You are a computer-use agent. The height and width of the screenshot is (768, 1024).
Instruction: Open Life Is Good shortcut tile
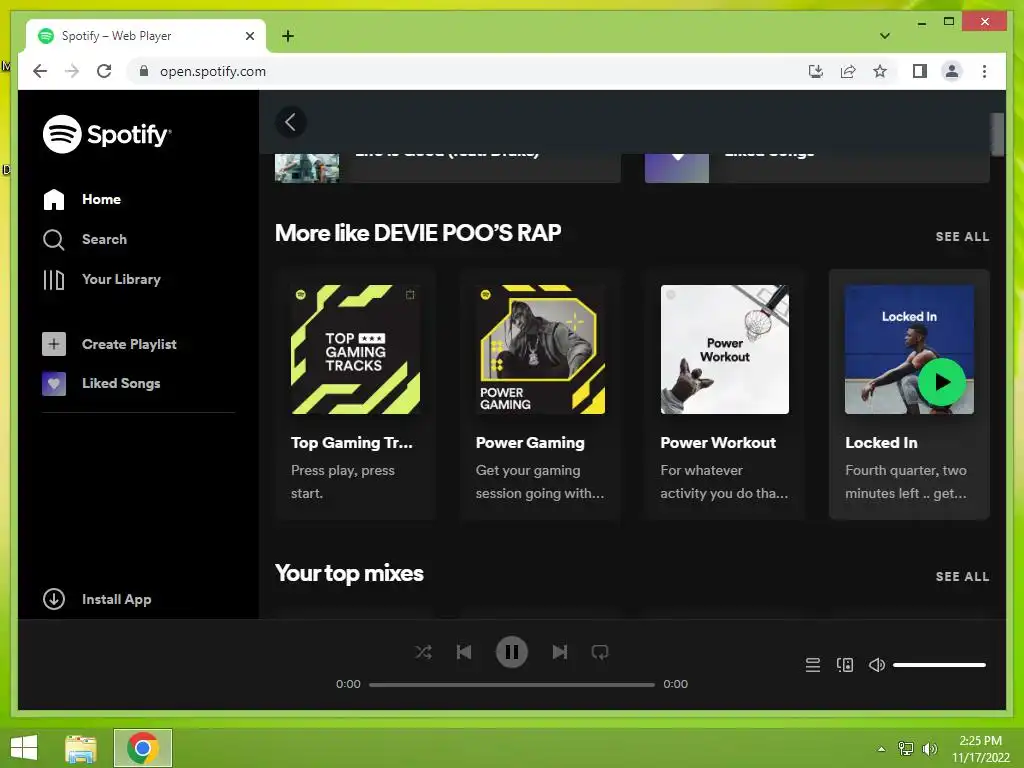(447, 168)
